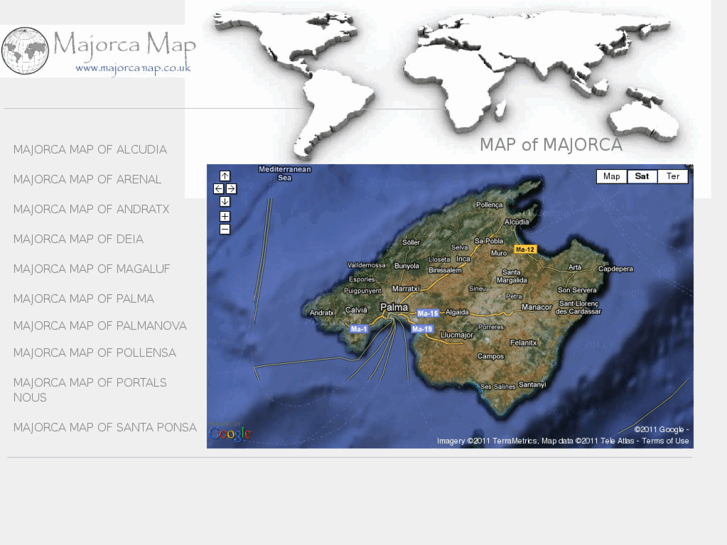727x545 pixels.
Task: Click the Andratx label on the map
Action: (322, 313)
